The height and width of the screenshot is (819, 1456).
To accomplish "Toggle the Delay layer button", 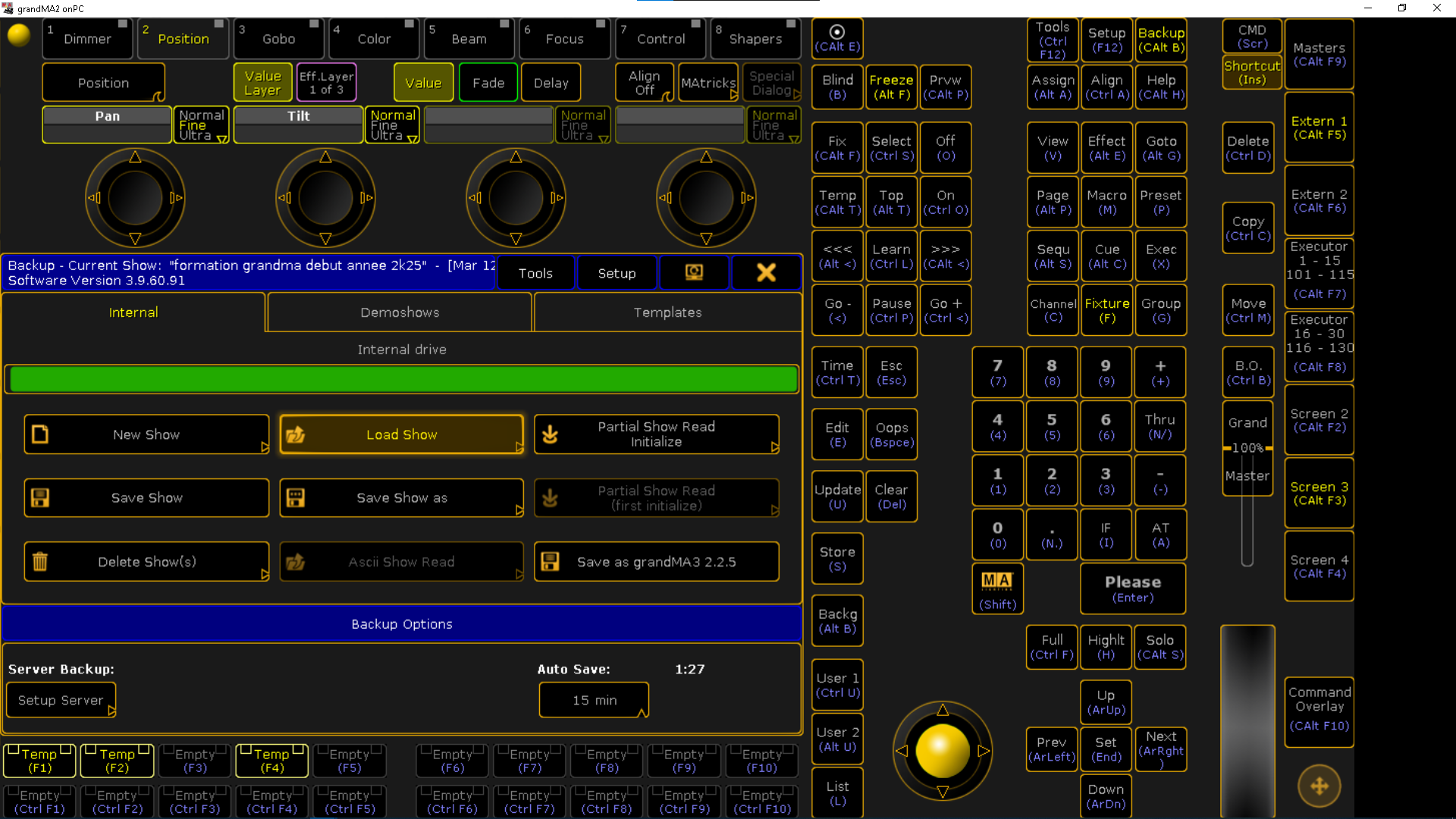I will click(551, 83).
